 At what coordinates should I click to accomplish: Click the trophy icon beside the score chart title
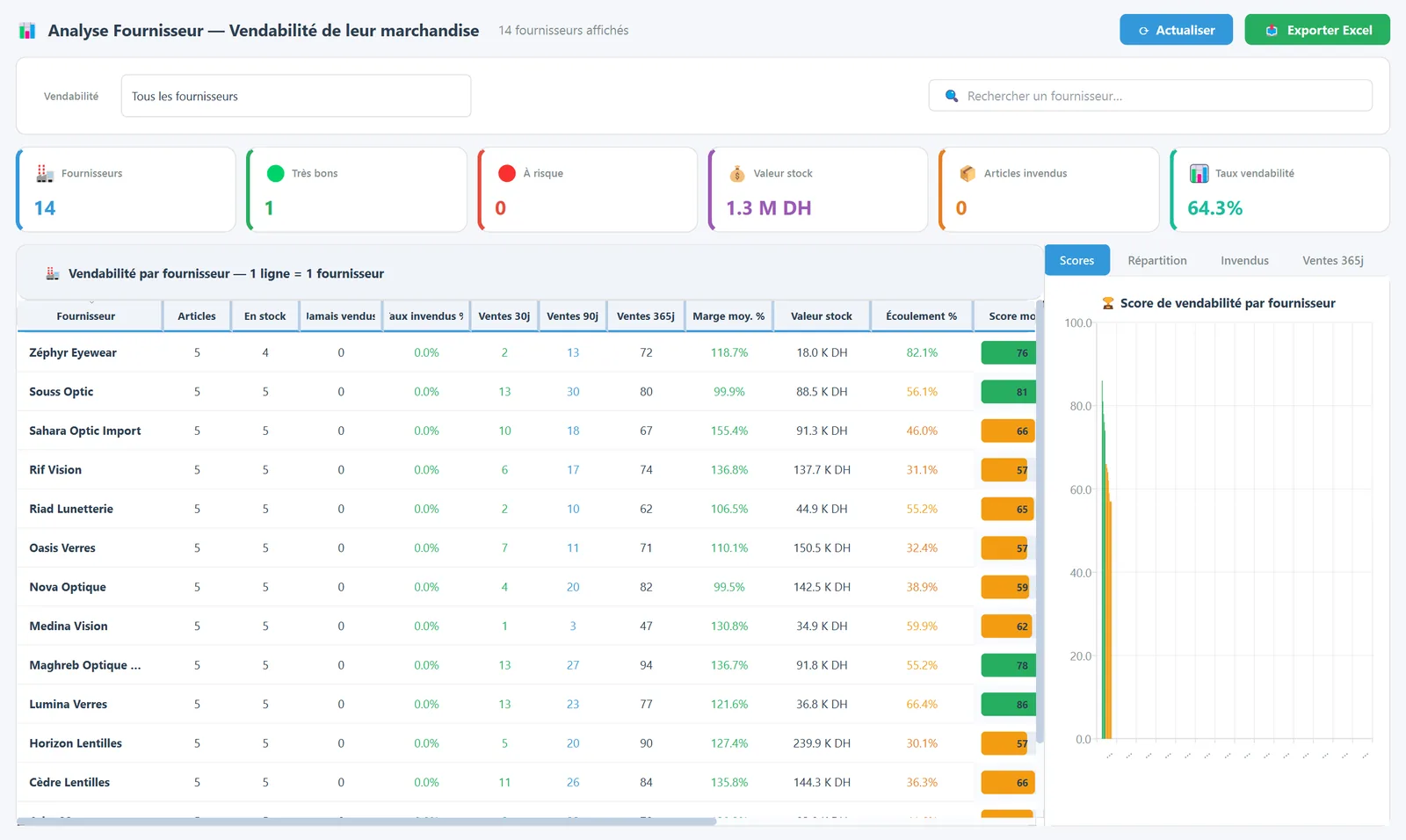pyautogui.click(x=1108, y=303)
